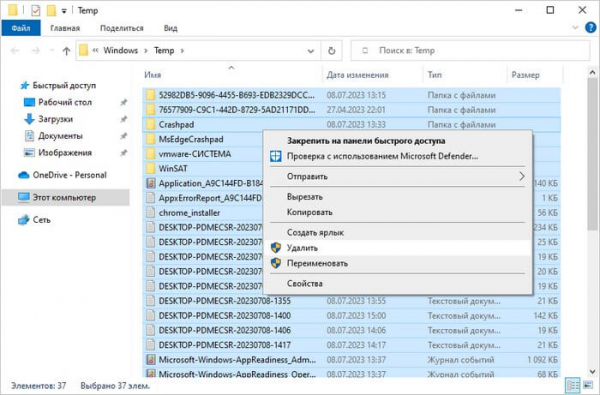Select folder 52982DB5-9096-4455-B693-EDB2329DCC
Viewport: 600px width, 395px height.
236,95
